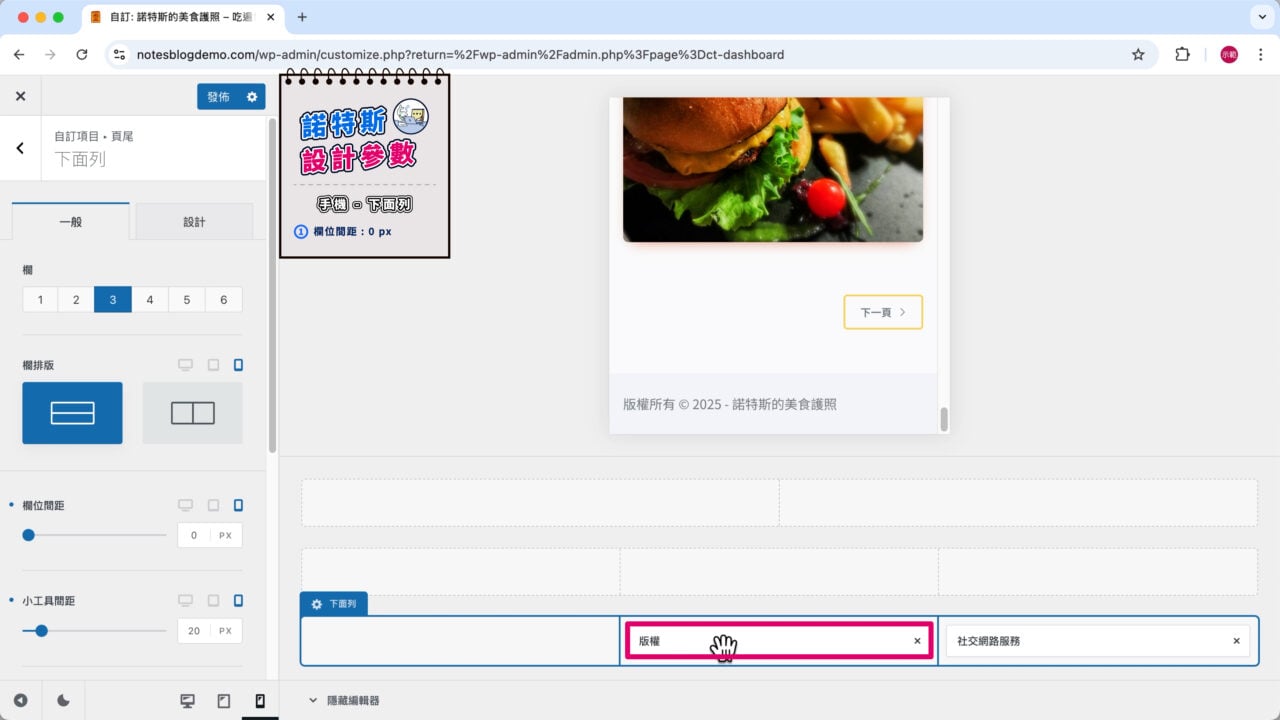Select 4 columns option
The height and width of the screenshot is (720, 1280).
[150, 300]
